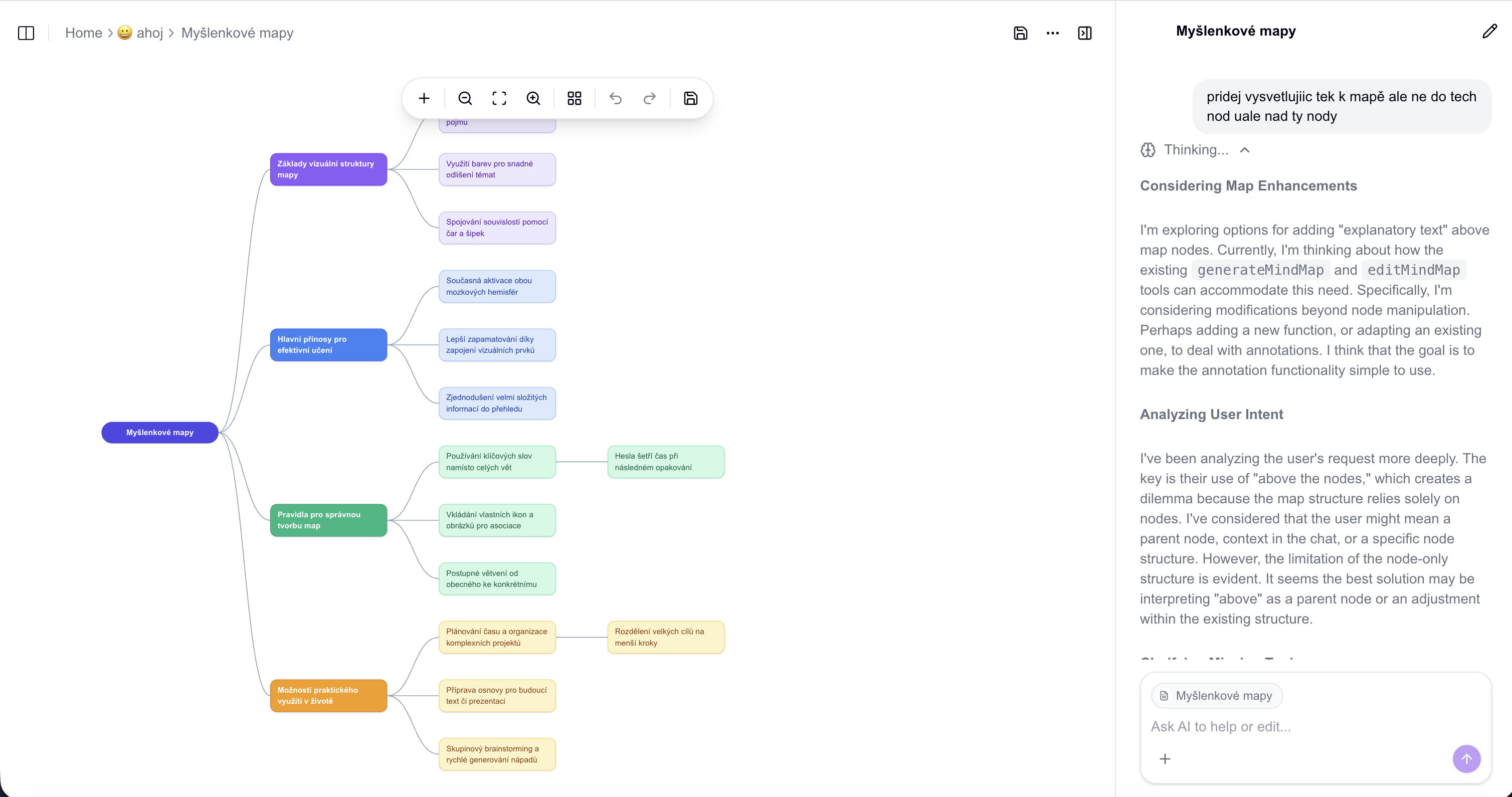Select node Současná aktivace obou mozkových hemisfér

(x=497, y=286)
